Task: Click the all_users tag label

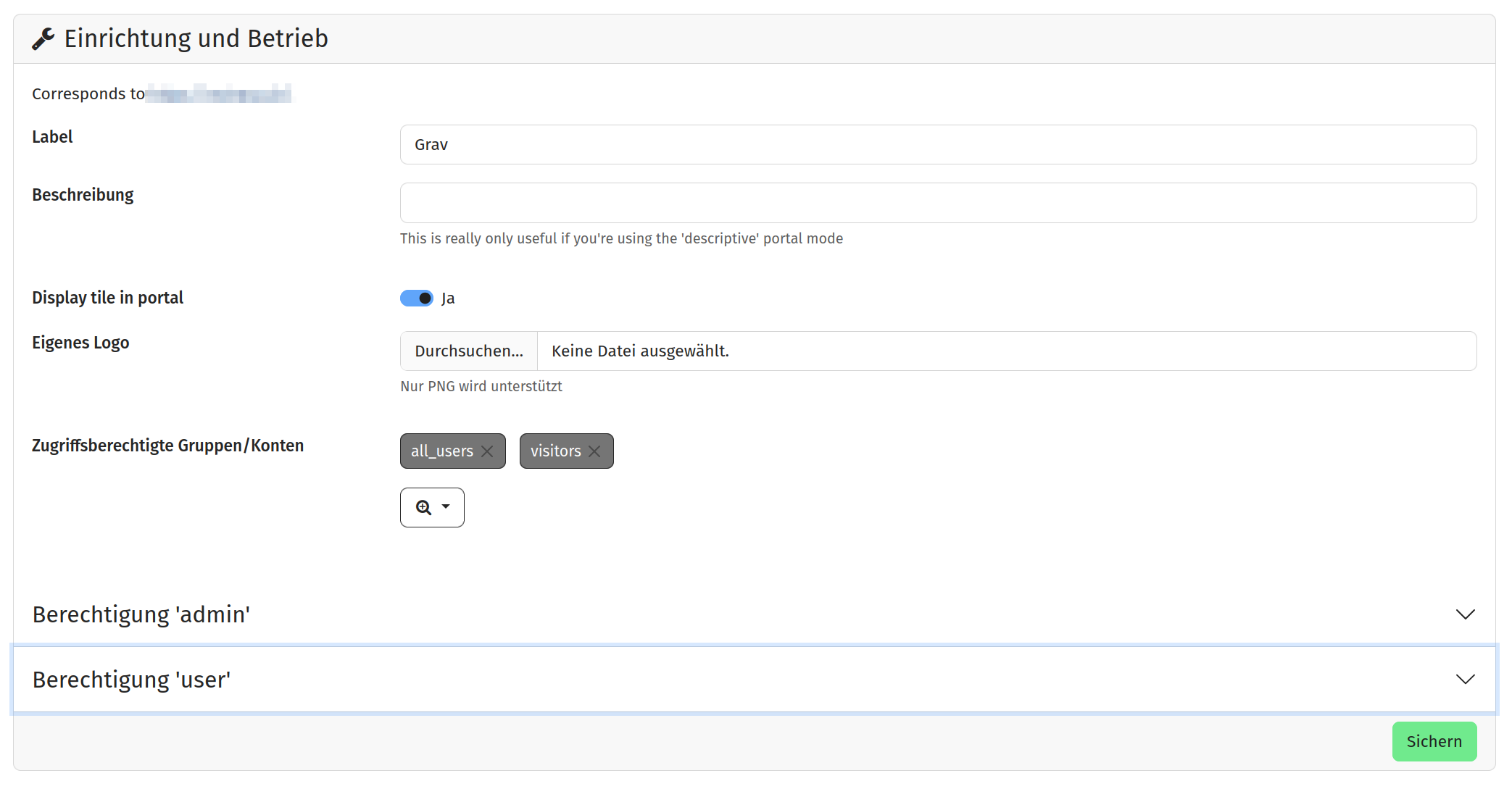Action: pos(441,451)
